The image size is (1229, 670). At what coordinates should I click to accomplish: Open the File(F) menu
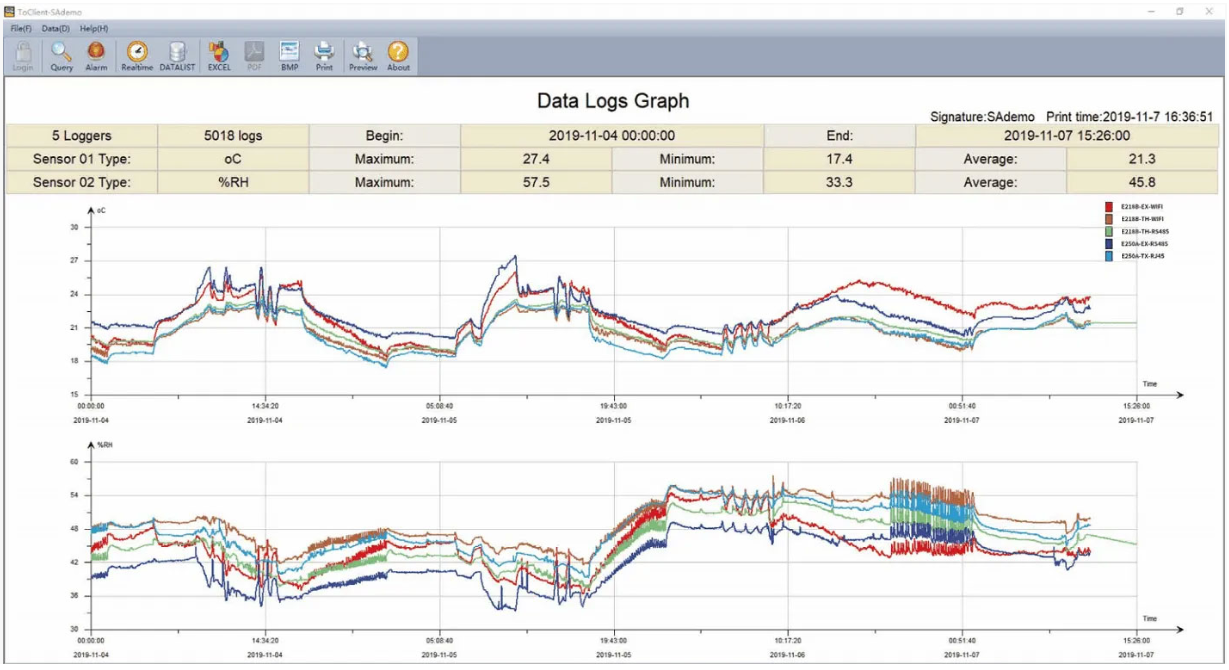(21, 28)
